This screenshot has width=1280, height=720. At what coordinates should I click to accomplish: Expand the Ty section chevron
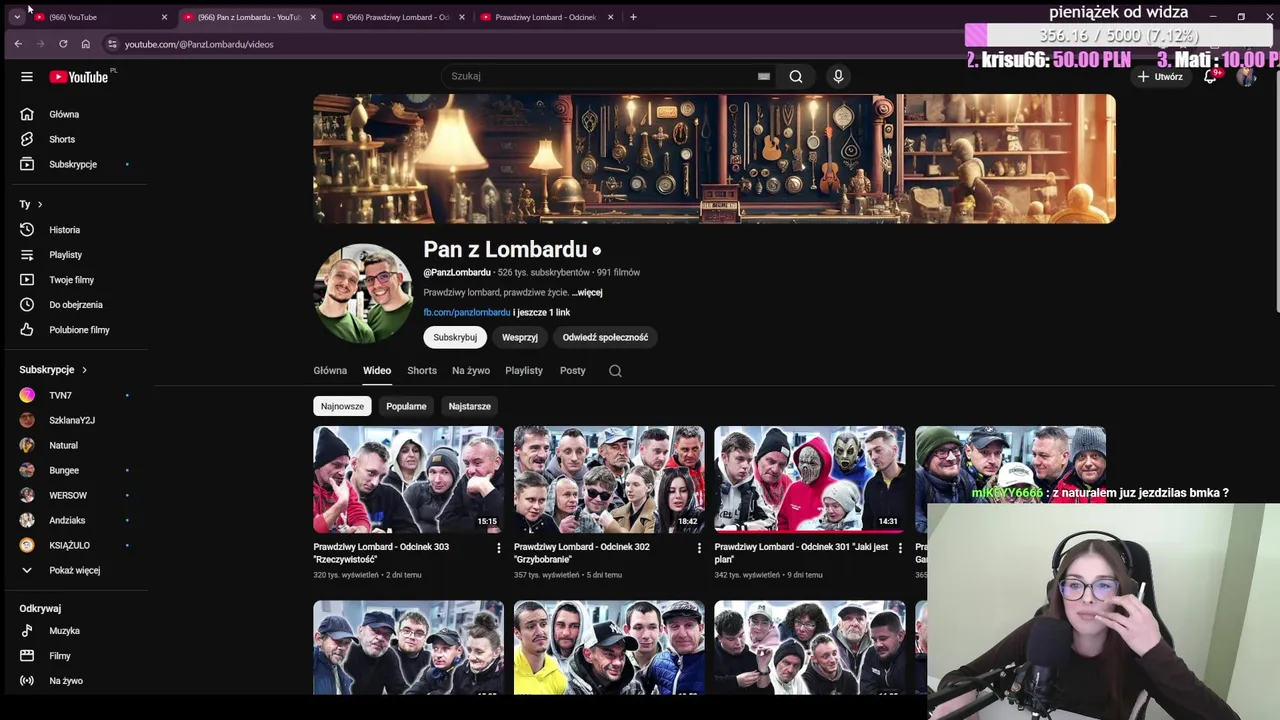tap(40, 204)
